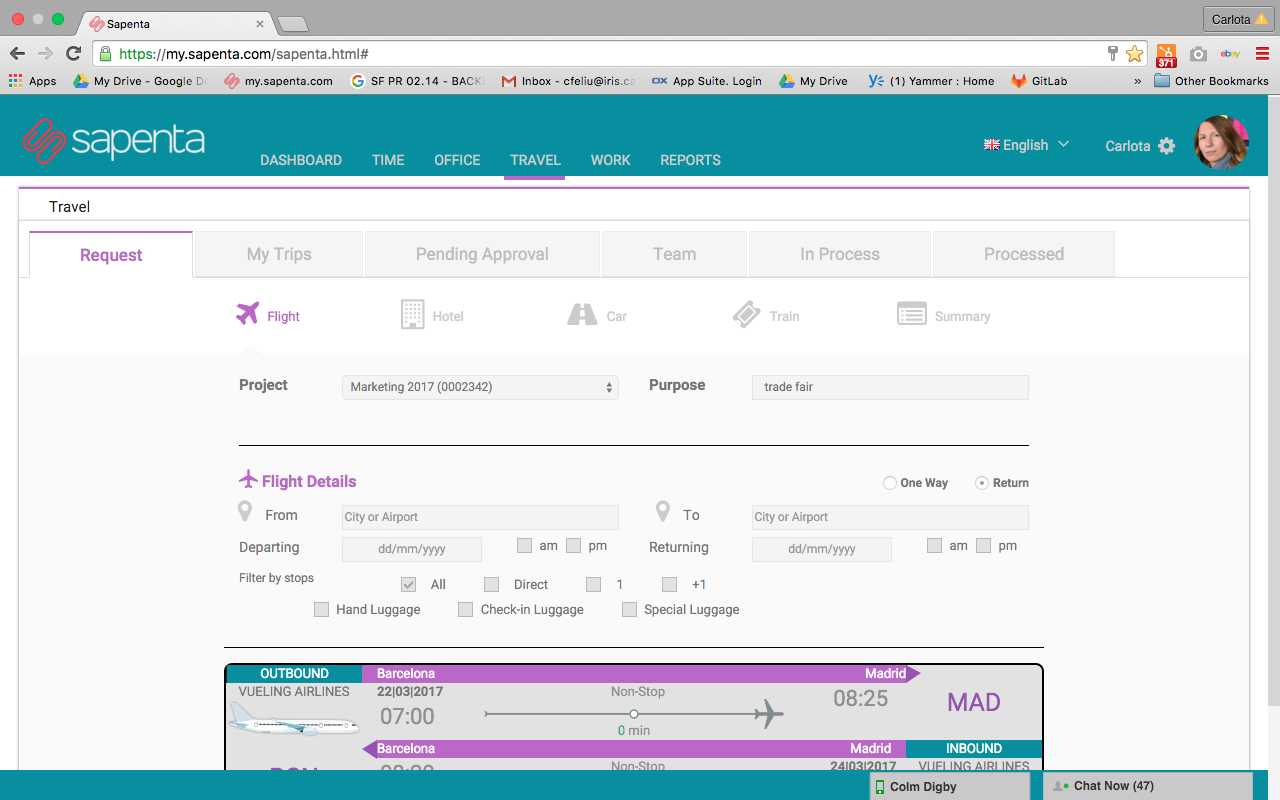This screenshot has height=800, width=1280.
Task: Click the Sapenta logo
Action: pos(113,140)
